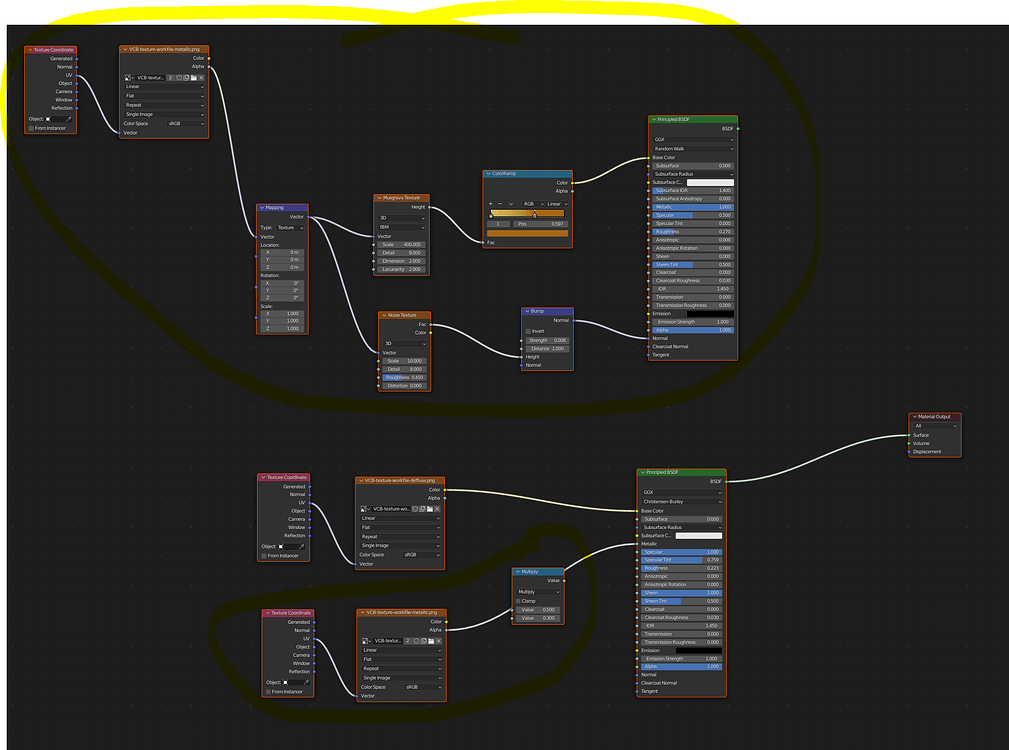Click user count 2 in metallic.png node feeding Multiply
1009x750 pixels.
tap(408, 641)
